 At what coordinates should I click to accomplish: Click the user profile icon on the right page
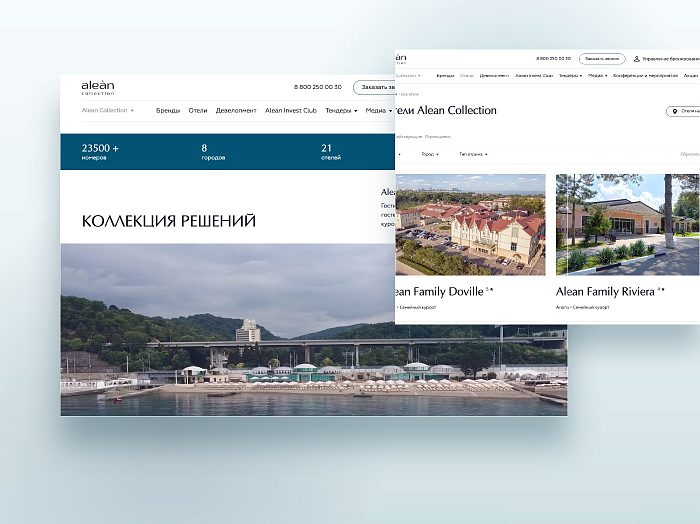point(637,58)
